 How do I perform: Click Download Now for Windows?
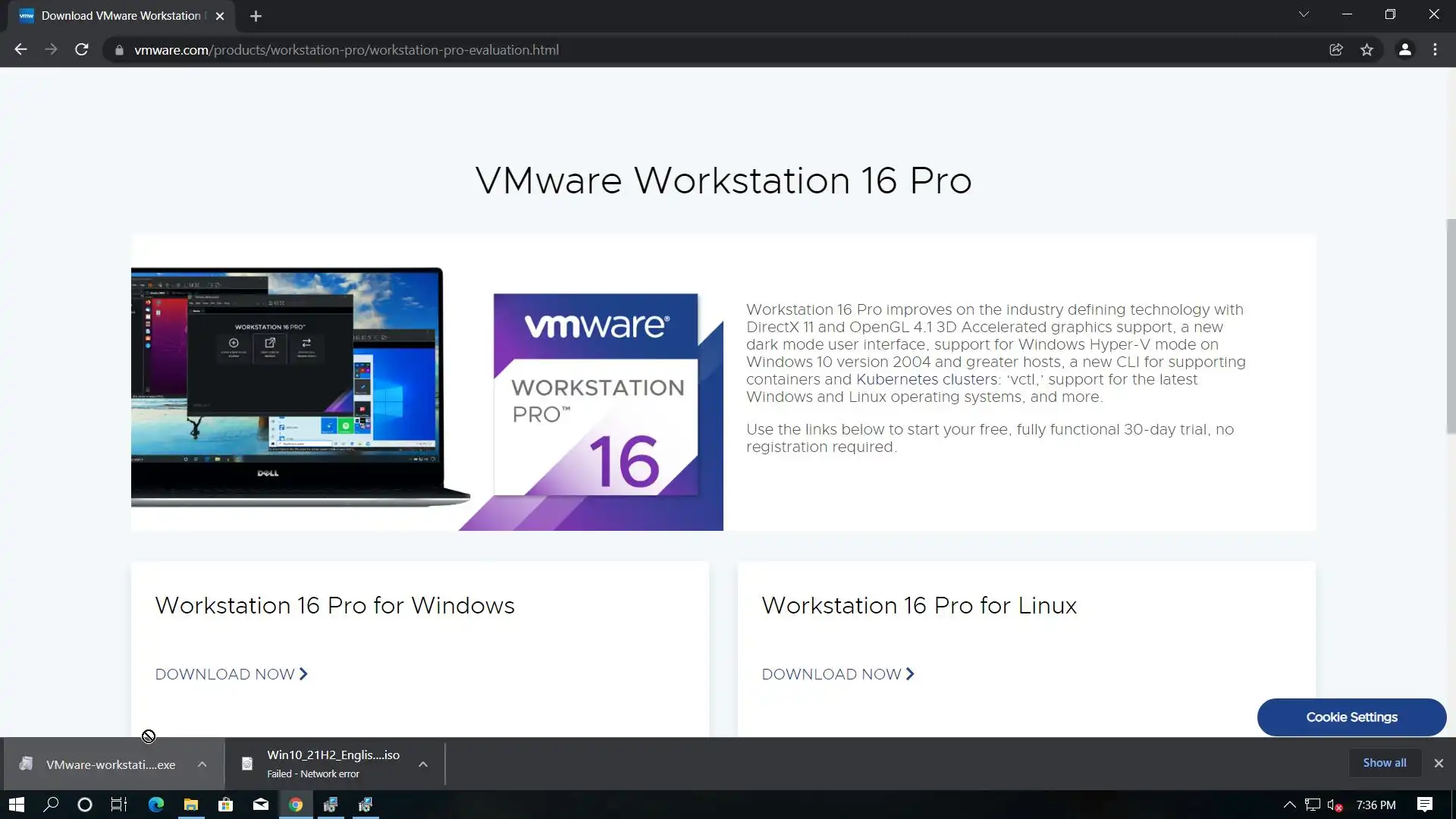coord(231,674)
